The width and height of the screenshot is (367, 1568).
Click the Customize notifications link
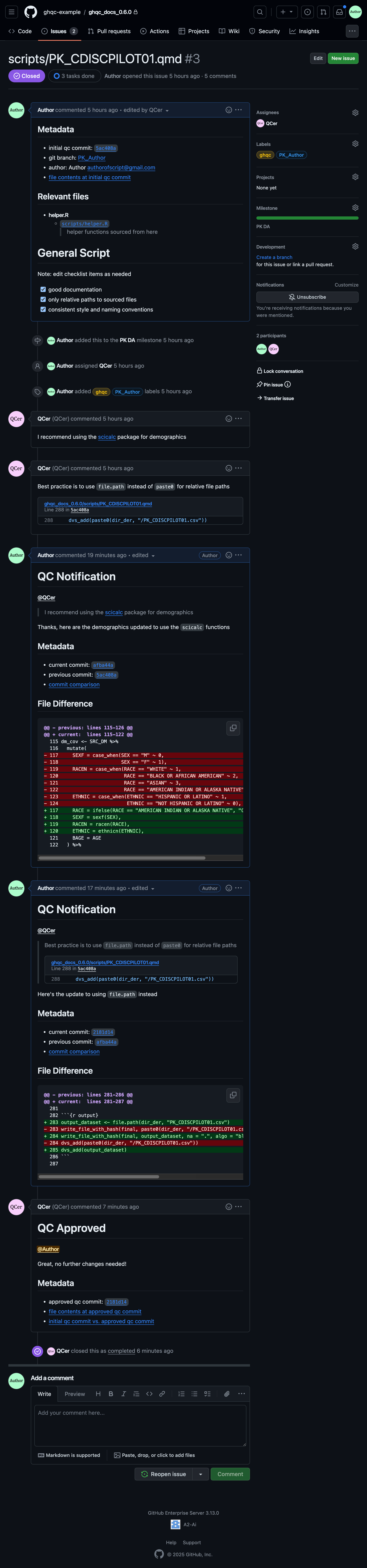tap(346, 285)
